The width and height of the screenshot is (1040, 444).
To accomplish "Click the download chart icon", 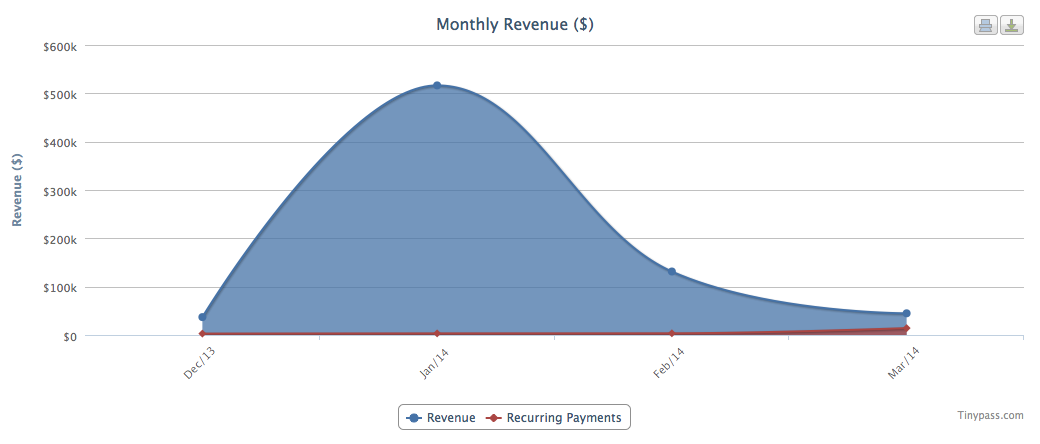I will (x=1012, y=26).
